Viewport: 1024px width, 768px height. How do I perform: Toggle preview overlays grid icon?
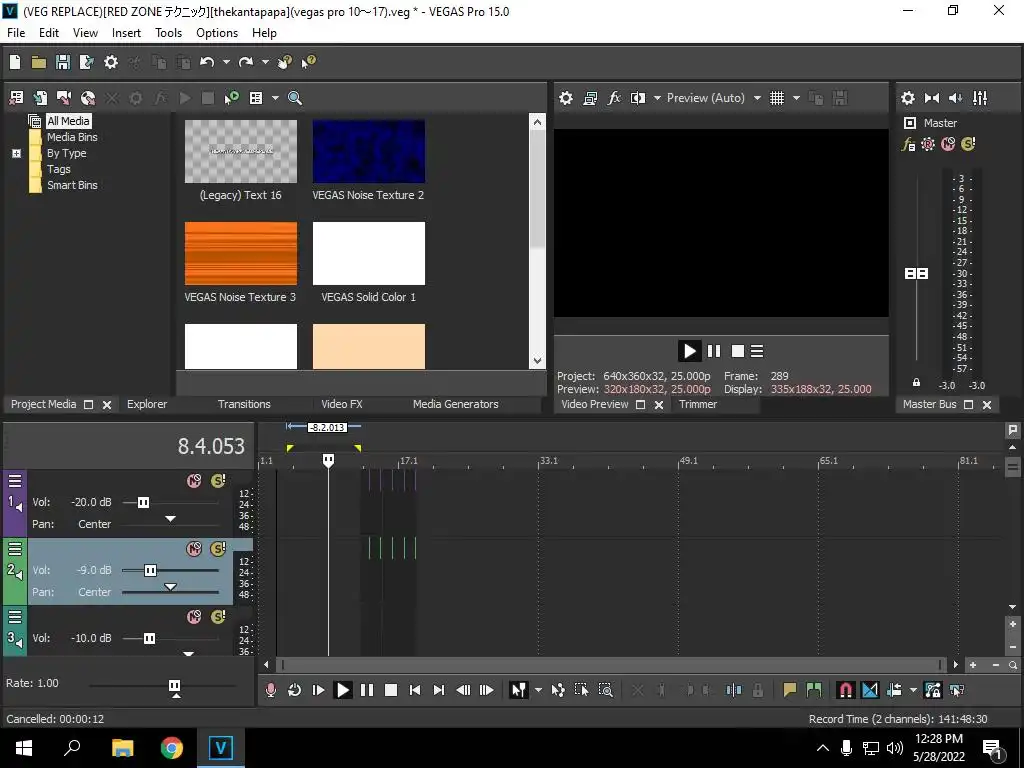(776, 98)
